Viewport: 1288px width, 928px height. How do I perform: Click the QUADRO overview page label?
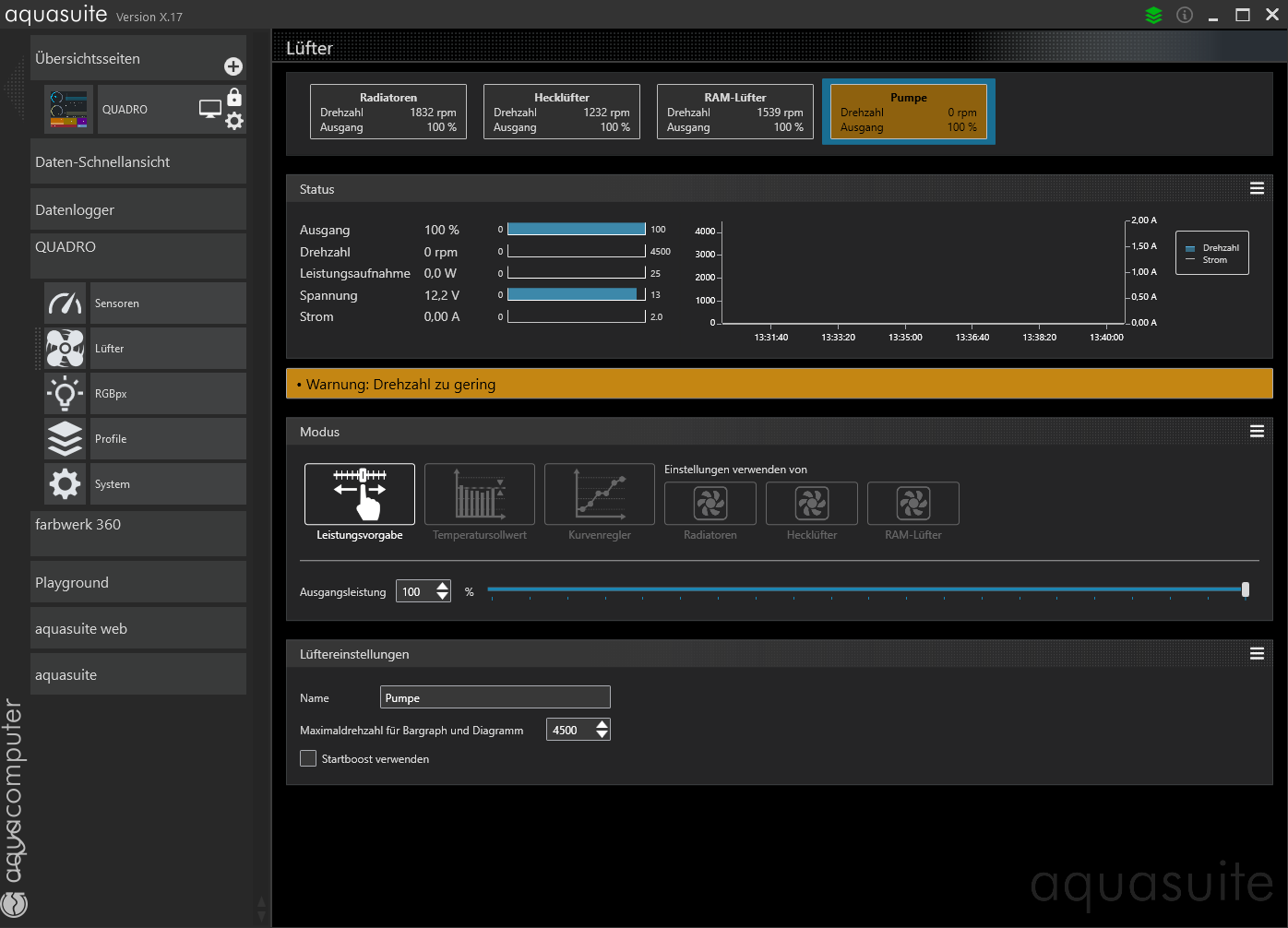[x=125, y=109]
